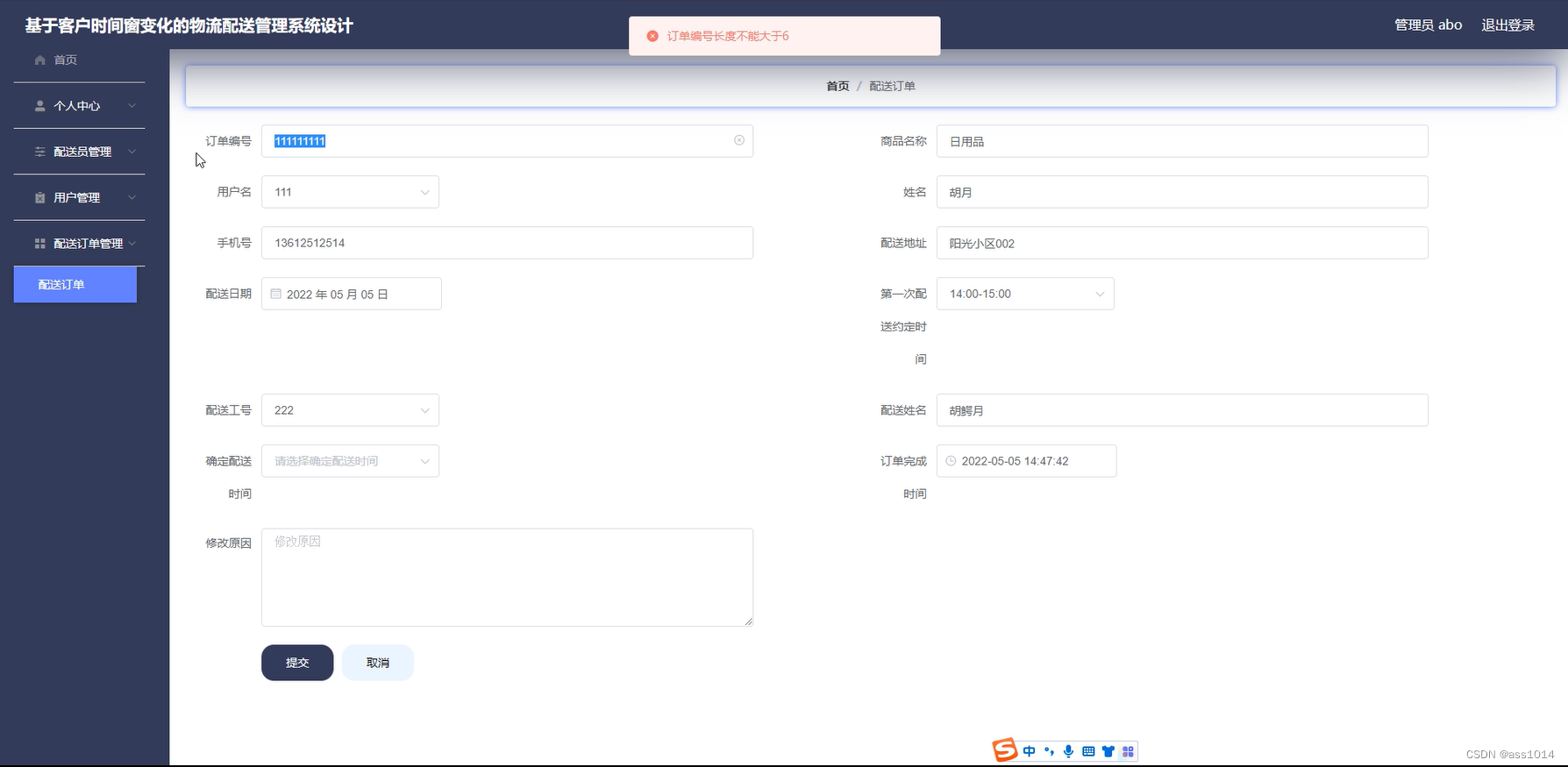The image size is (1568, 767).
Task: Click the 姓名 input with 胡月
Action: pos(1182,192)
